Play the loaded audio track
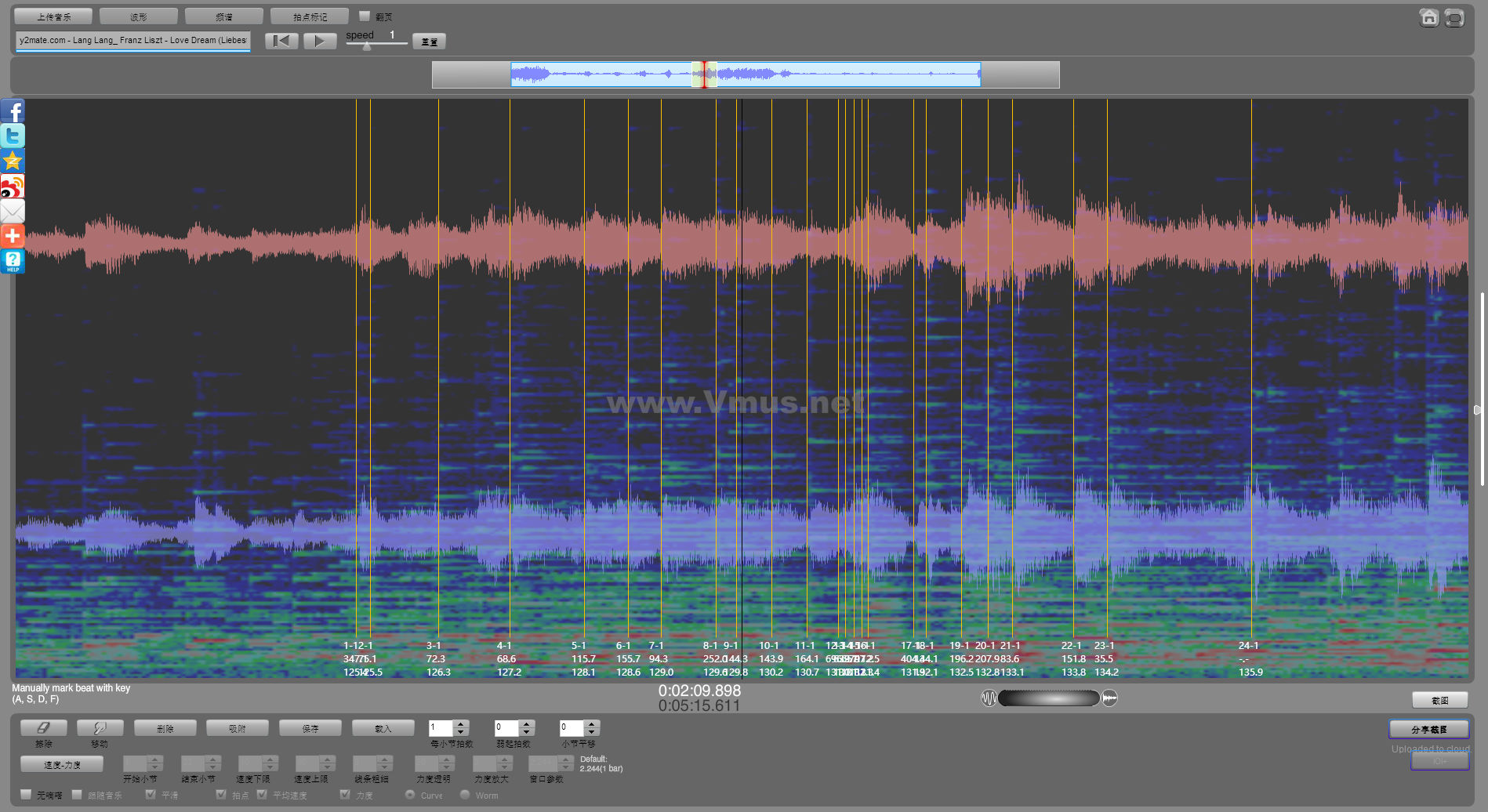Screen dimensions: 1488x812 320,41
